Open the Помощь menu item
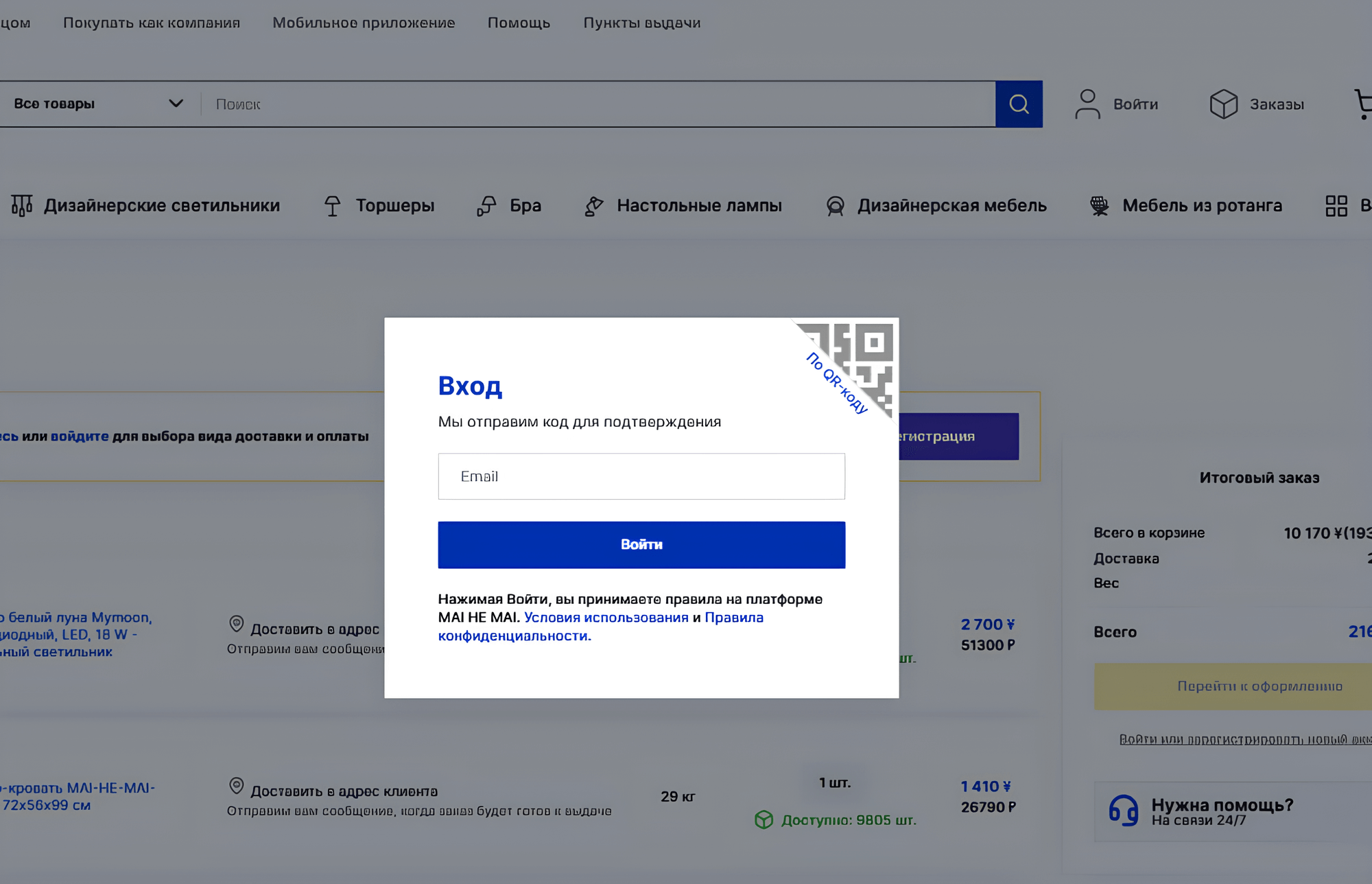 click(x=519, y=23)
